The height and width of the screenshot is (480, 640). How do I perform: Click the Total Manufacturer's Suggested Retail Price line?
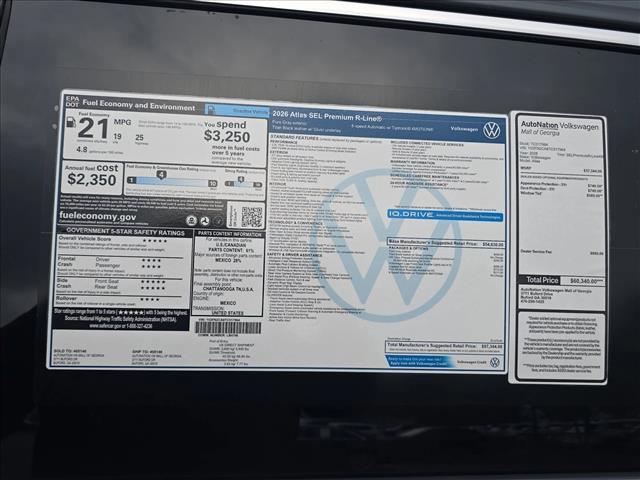coord(444,346)
